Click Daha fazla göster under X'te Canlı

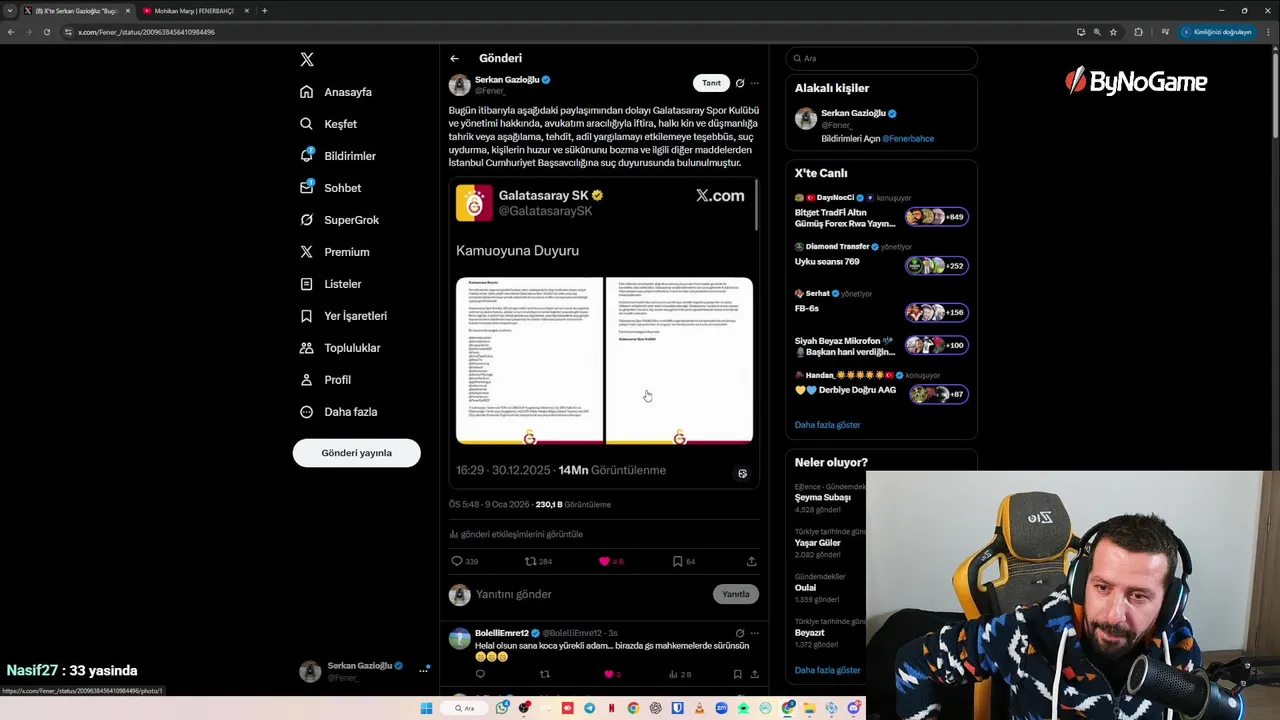[827, 425]
